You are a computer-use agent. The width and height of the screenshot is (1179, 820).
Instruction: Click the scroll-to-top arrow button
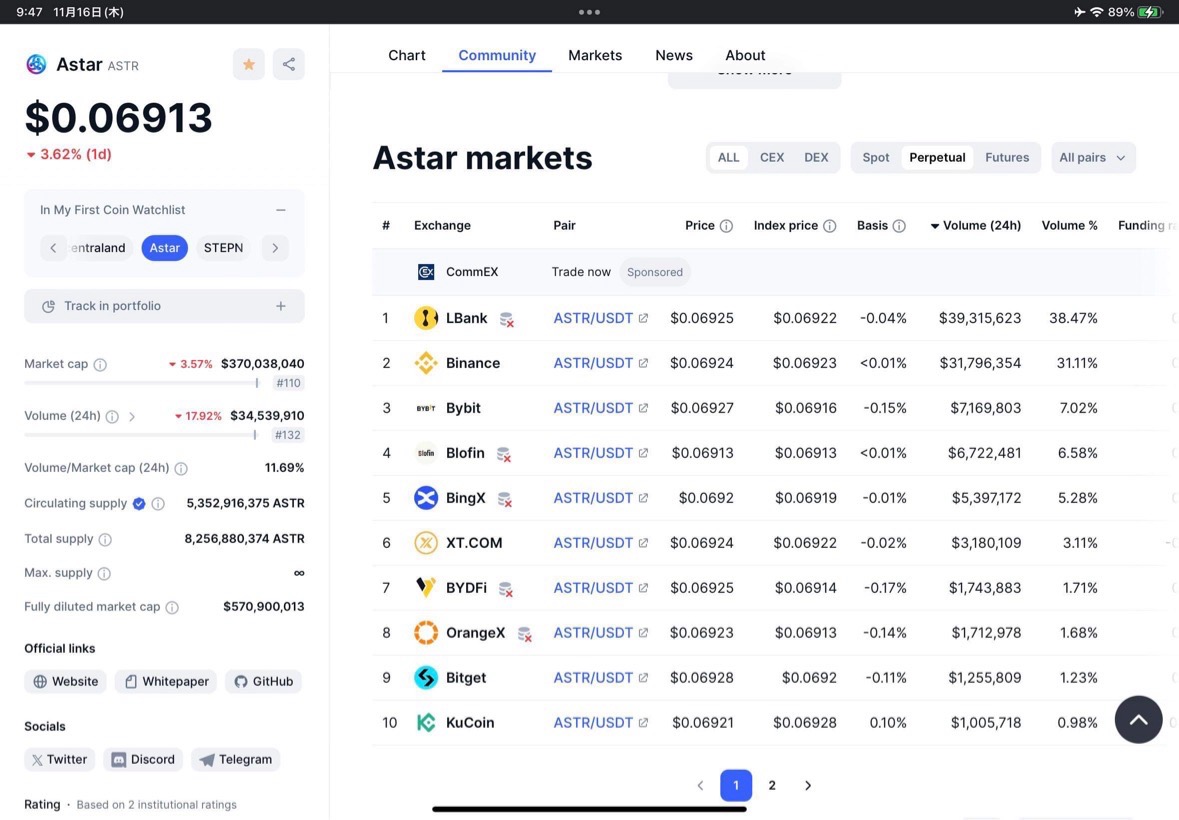pos(1138,719)
